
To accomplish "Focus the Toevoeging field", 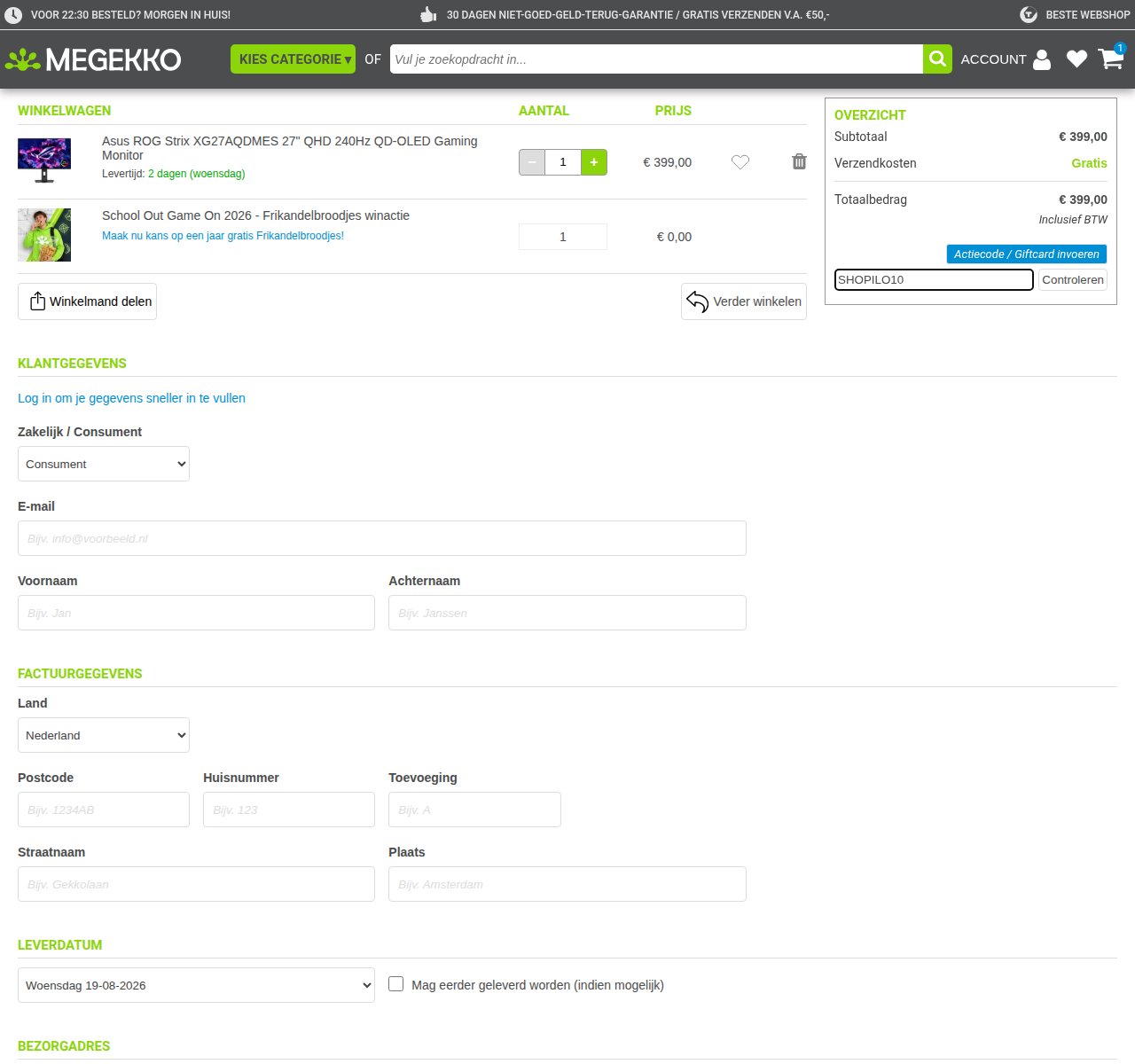I will point(474,810).
